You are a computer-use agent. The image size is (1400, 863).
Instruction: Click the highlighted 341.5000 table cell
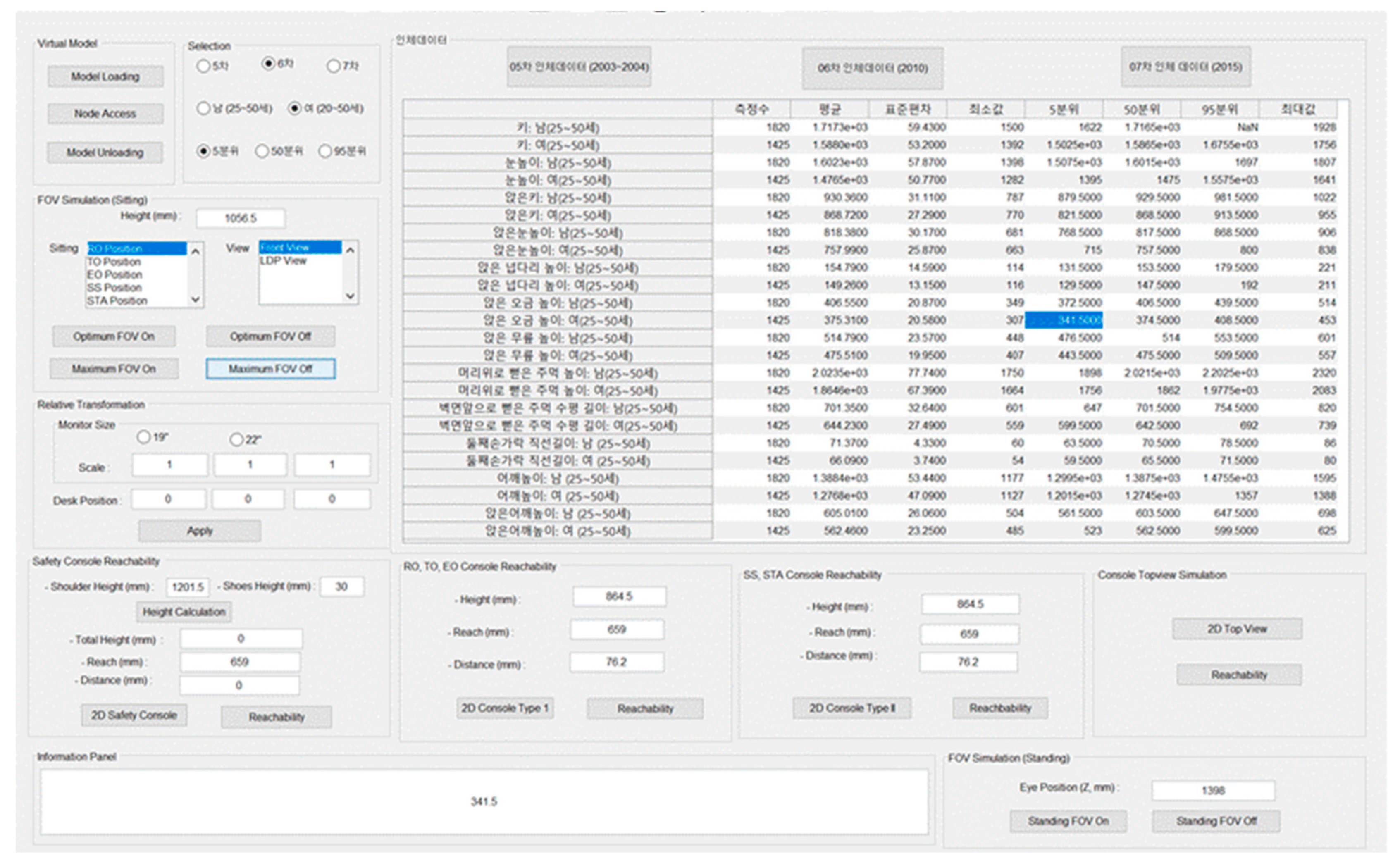tap(1064, 320)
